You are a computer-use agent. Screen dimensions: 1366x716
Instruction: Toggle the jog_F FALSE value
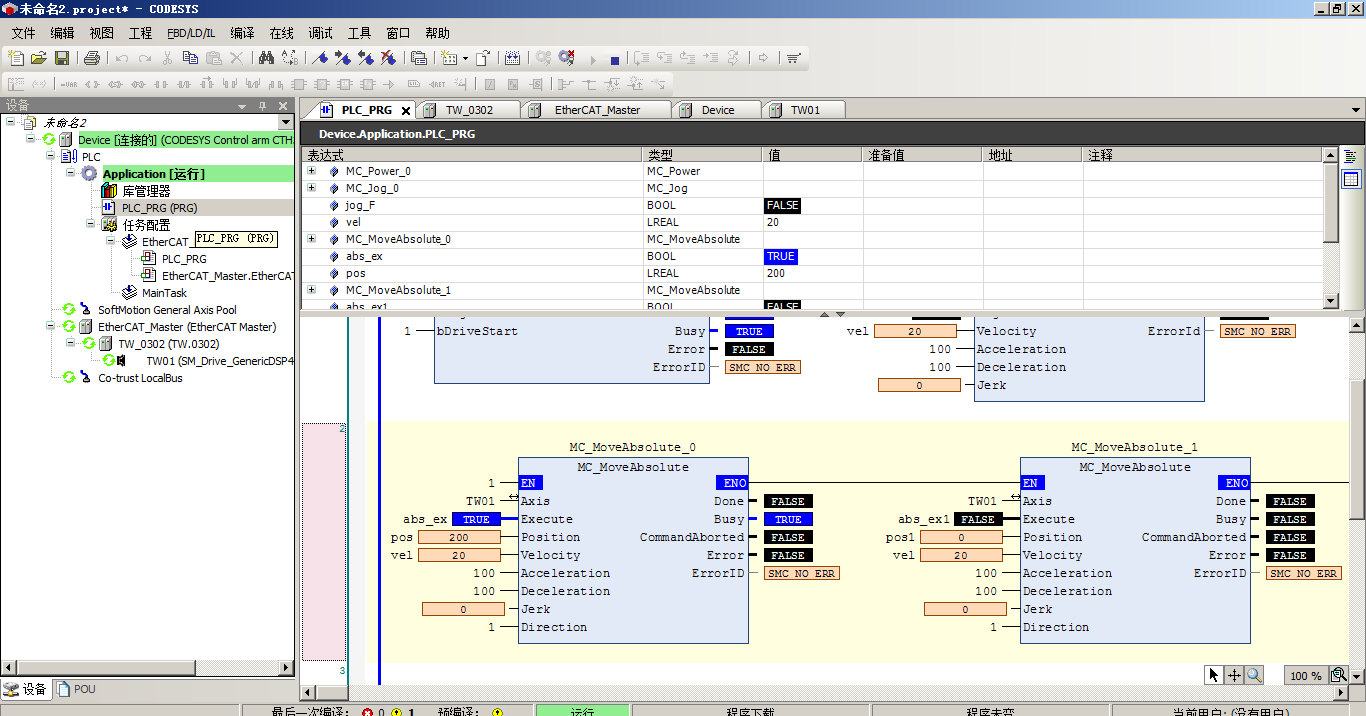[x=782, y=205]
